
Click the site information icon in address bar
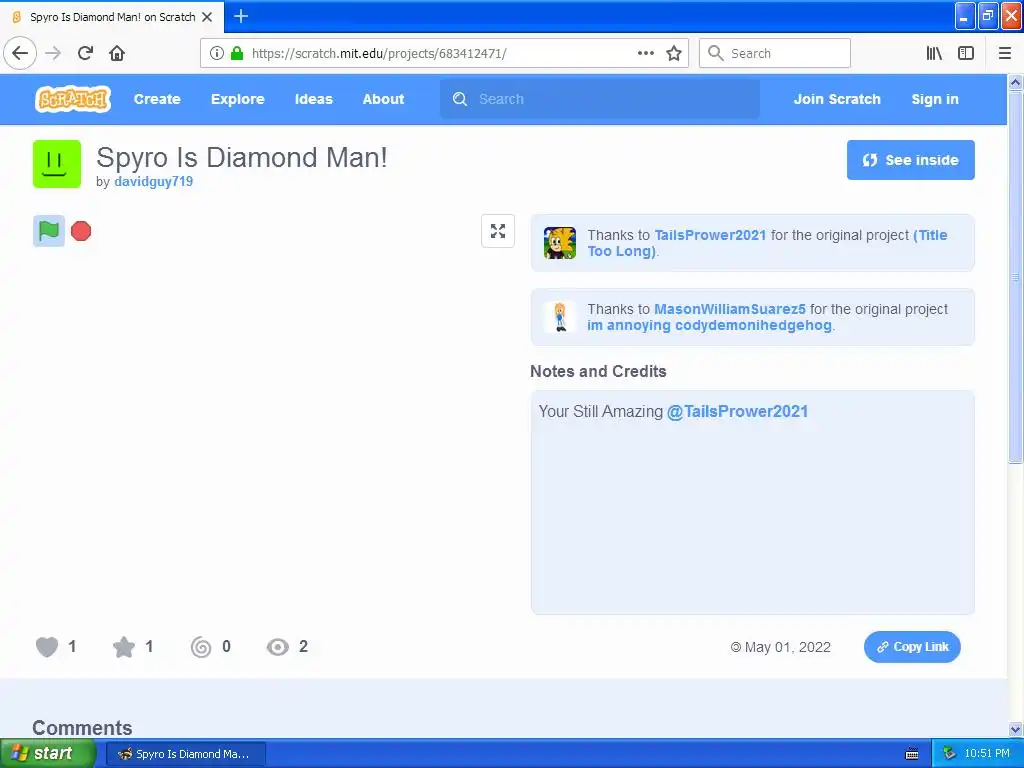217,53
